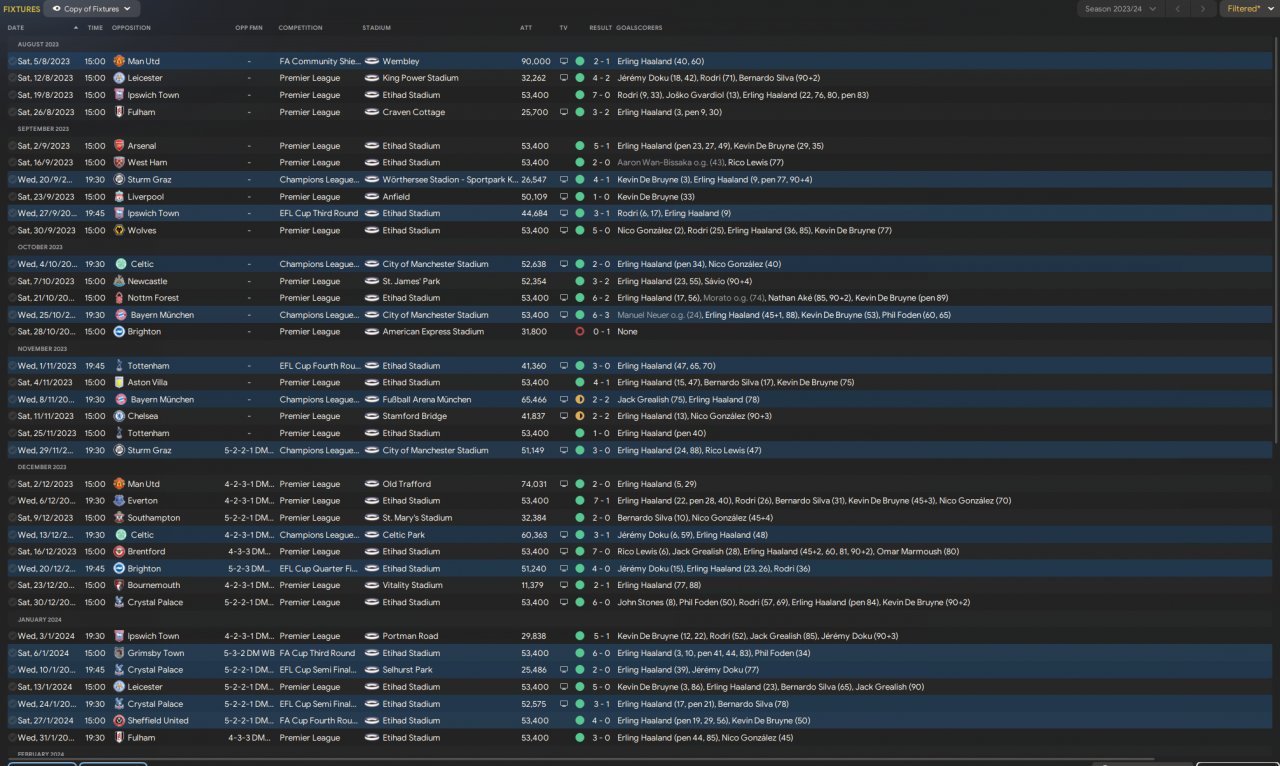Screen dimensions: 1280x766
Task: Go to the previous season arrow
Action: coord(1178,9)
